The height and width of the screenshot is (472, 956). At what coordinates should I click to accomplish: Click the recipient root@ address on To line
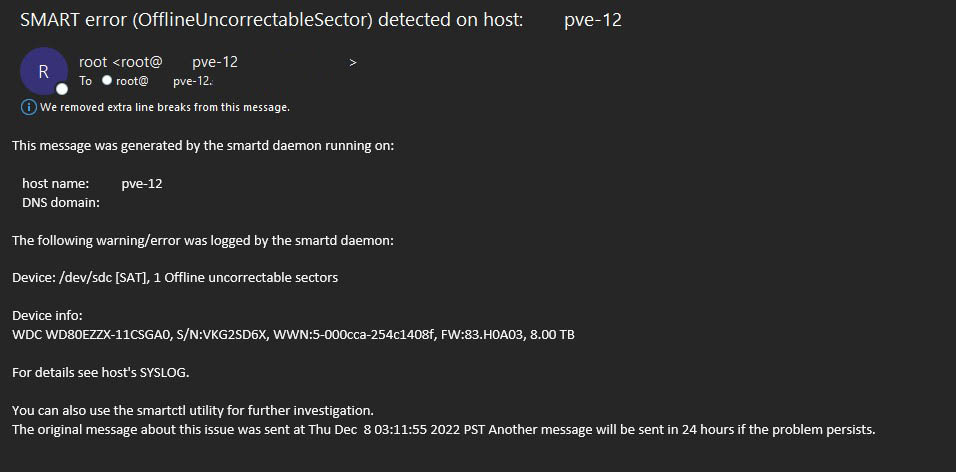click(x=132, y=81)
